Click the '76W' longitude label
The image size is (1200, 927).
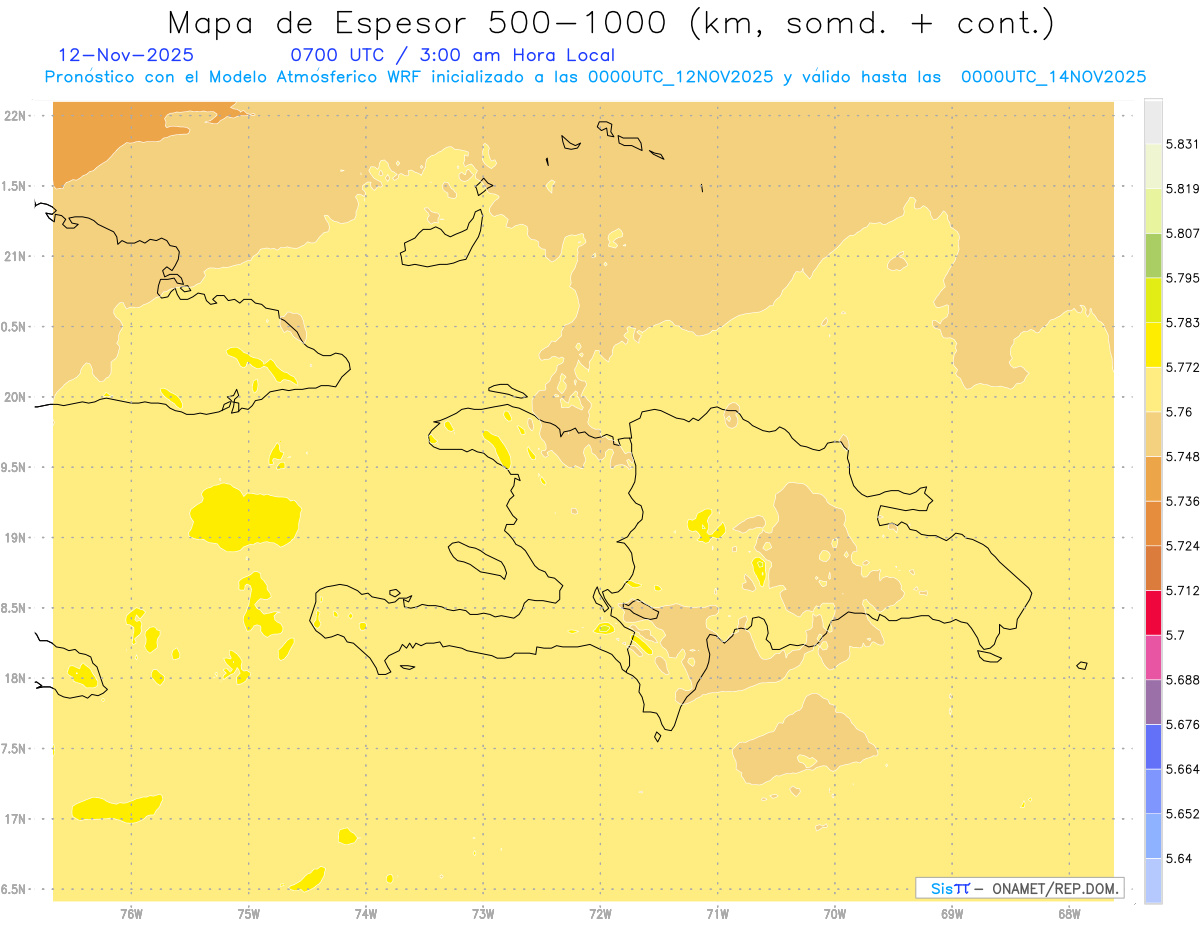point(131,914)
